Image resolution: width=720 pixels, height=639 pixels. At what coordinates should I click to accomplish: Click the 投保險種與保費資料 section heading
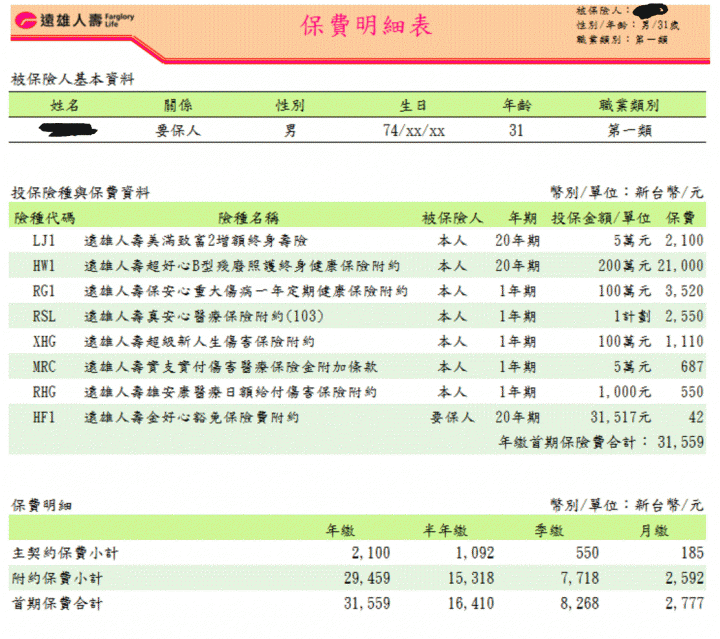coord(80,193)
